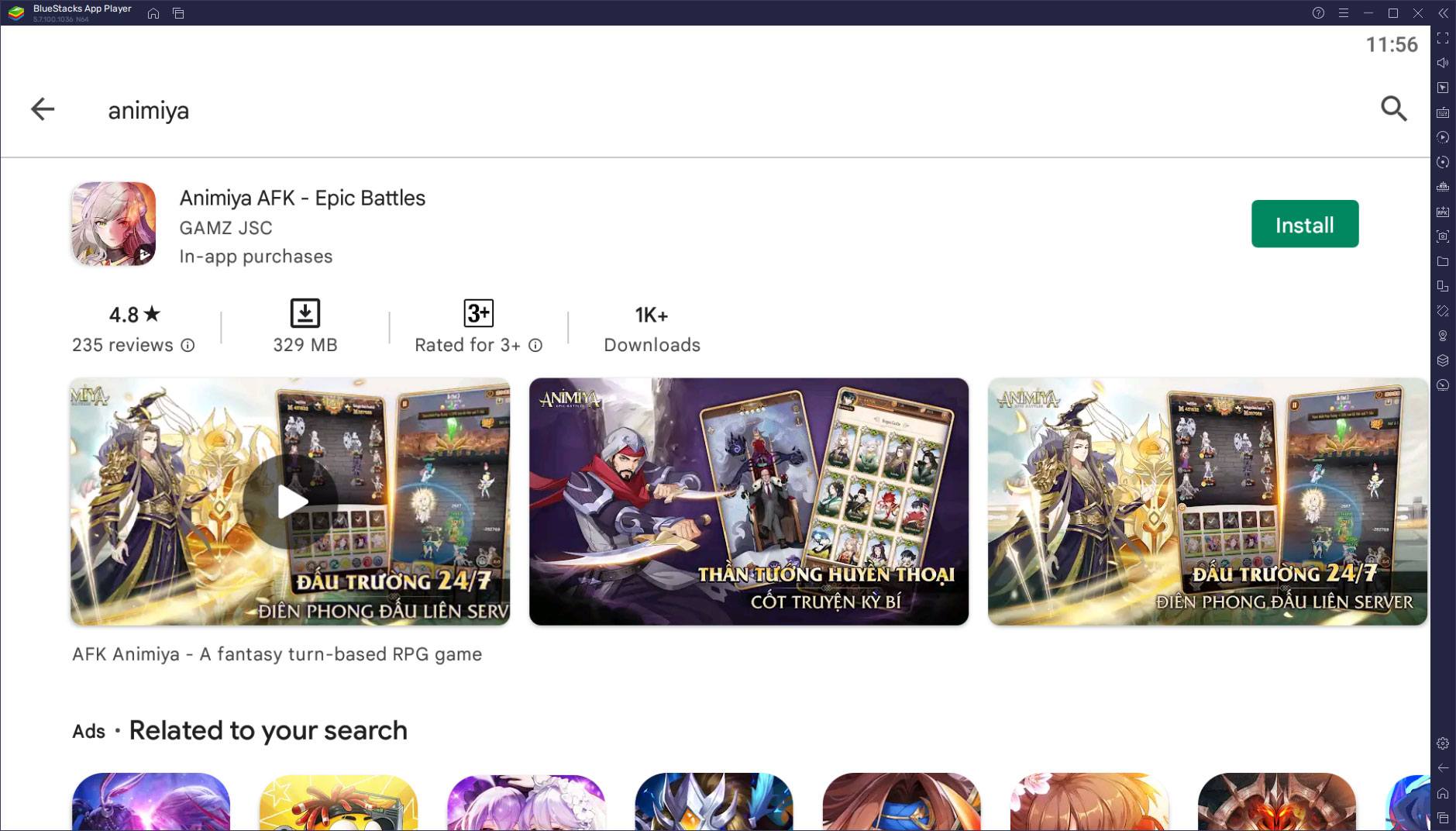The height and width of the screenshot is (831, 1456).
Task: Install Animiya AFK - Epic Battles
Action: click(x=1304, y=224)
